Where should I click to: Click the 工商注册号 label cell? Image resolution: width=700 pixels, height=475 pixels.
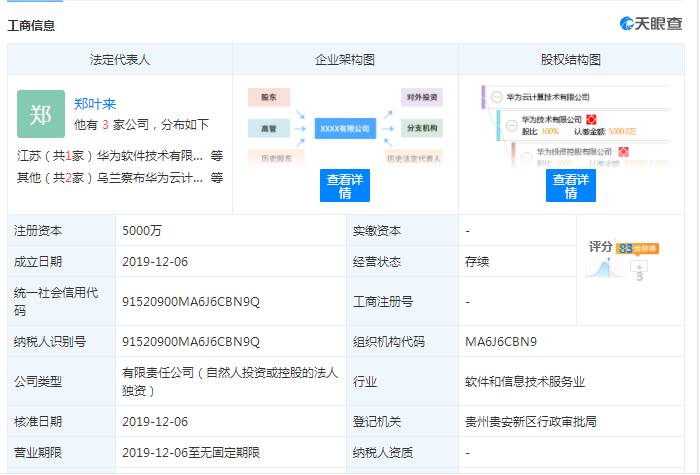coord(402,301)
